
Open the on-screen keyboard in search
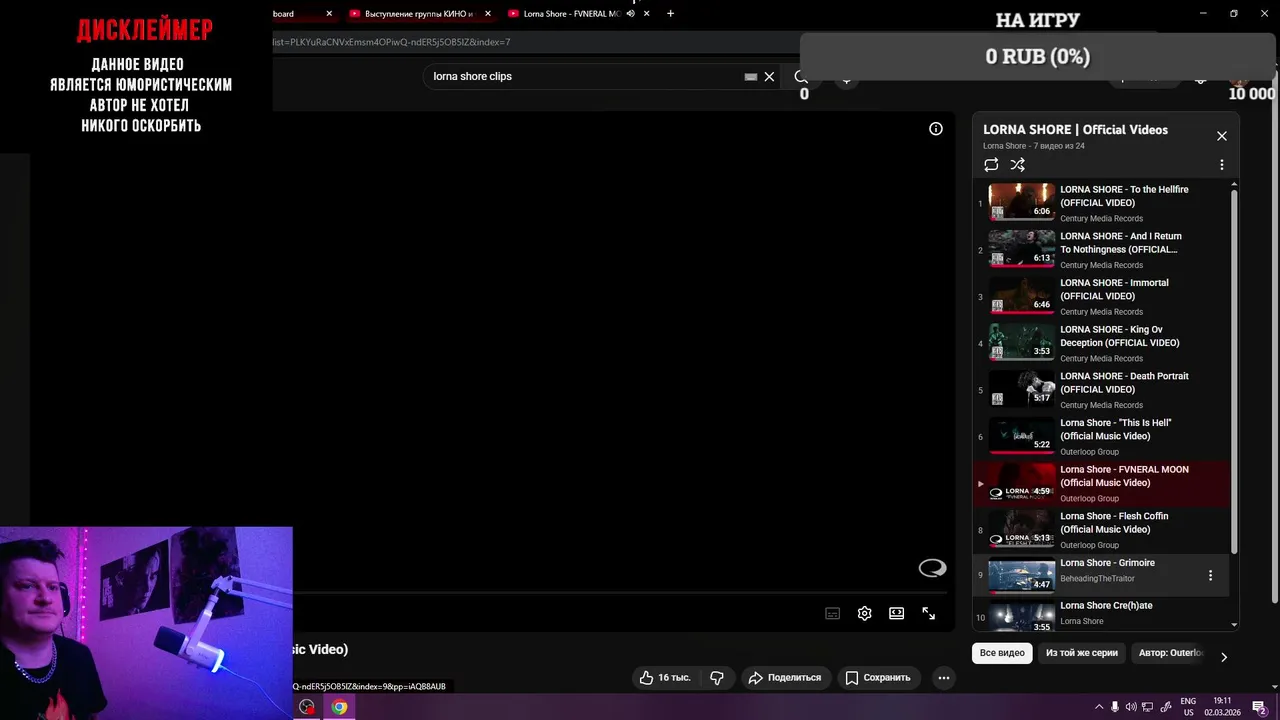[x=750, y=76]
